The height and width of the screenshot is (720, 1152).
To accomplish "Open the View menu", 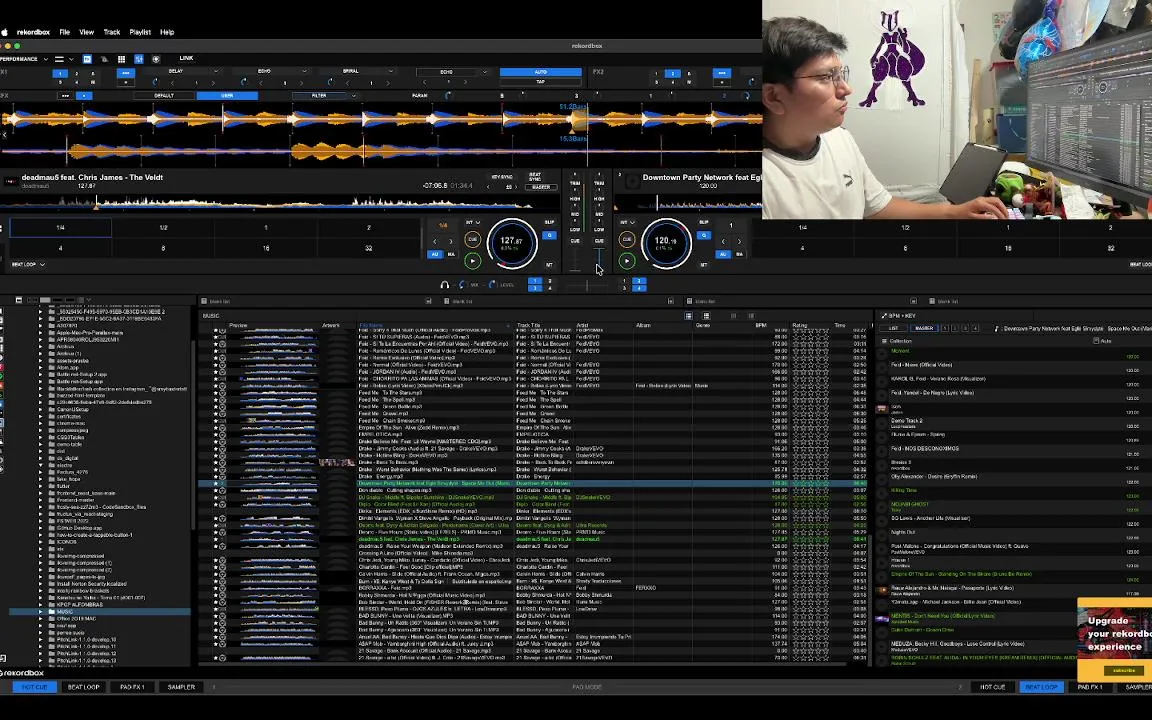I will pos(87,32).
